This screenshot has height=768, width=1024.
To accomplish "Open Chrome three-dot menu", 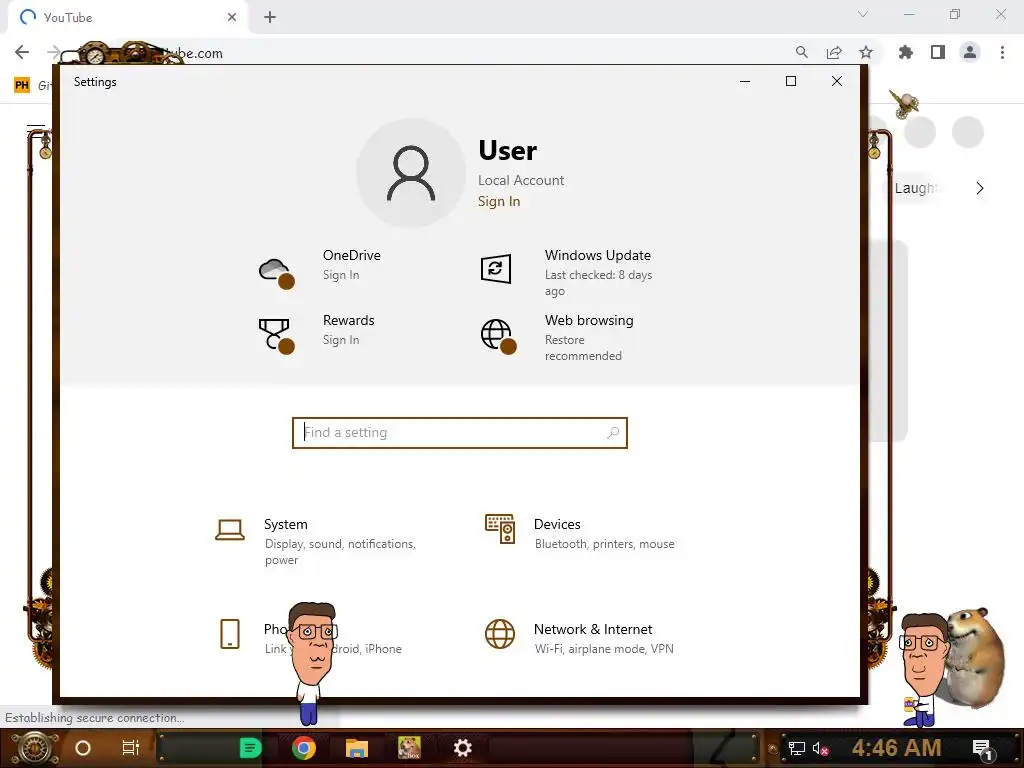I will (1002, 52).
